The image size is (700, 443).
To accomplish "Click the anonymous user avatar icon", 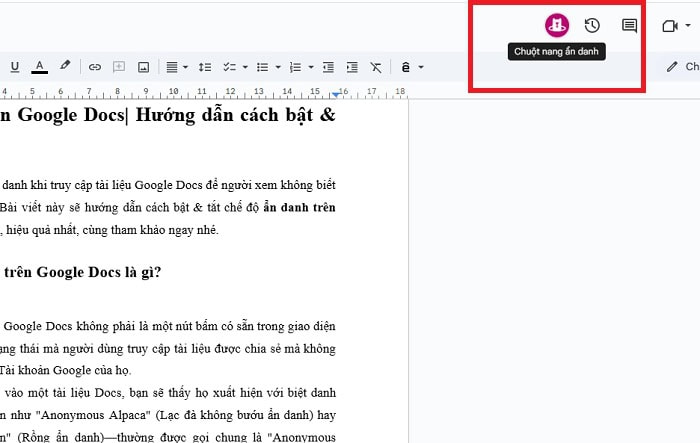I will 556,26.
